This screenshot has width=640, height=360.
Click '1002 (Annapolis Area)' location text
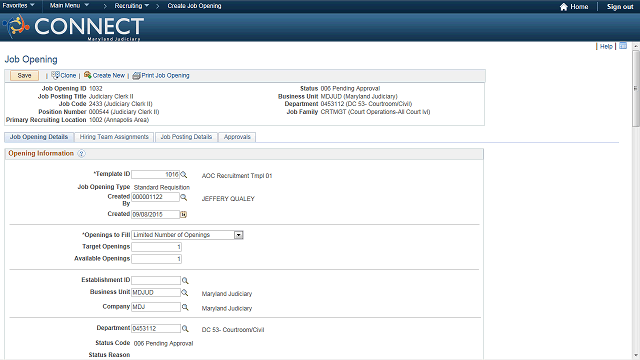(x=119, y=120)
